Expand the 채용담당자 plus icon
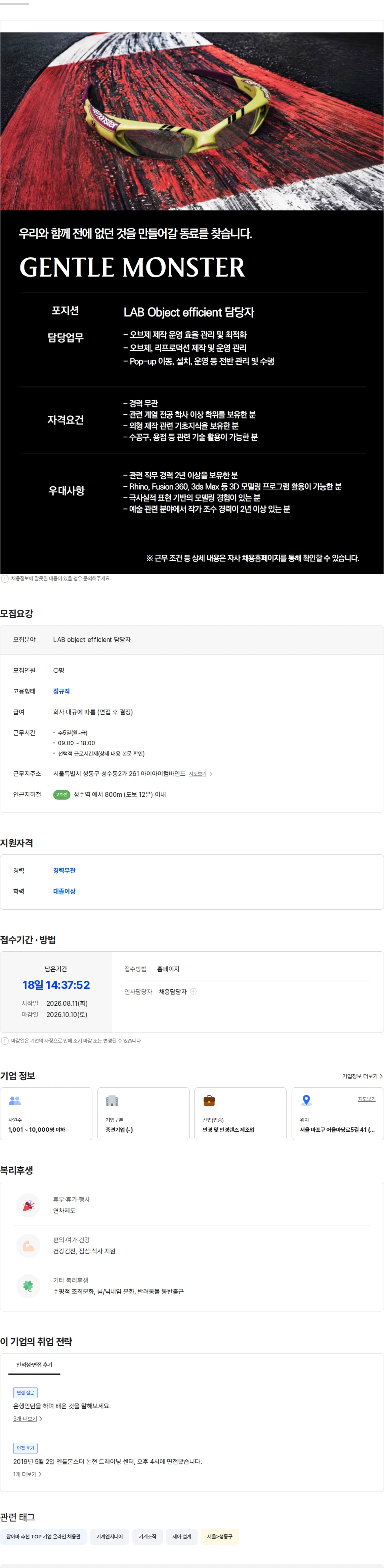The image size is (384, 1568). [x=194, y=992]
